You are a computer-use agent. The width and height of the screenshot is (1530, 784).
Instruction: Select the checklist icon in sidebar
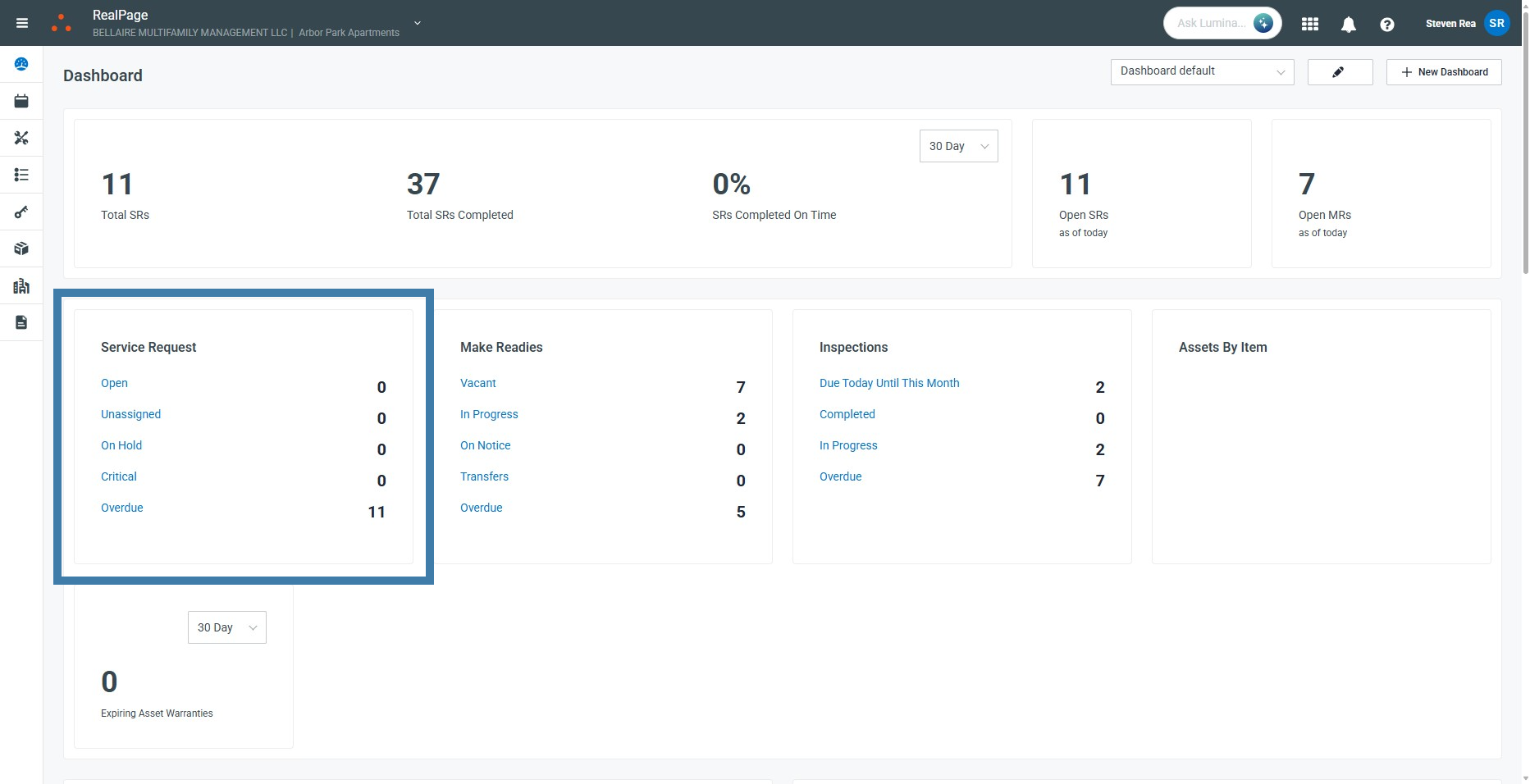[21, 175]
